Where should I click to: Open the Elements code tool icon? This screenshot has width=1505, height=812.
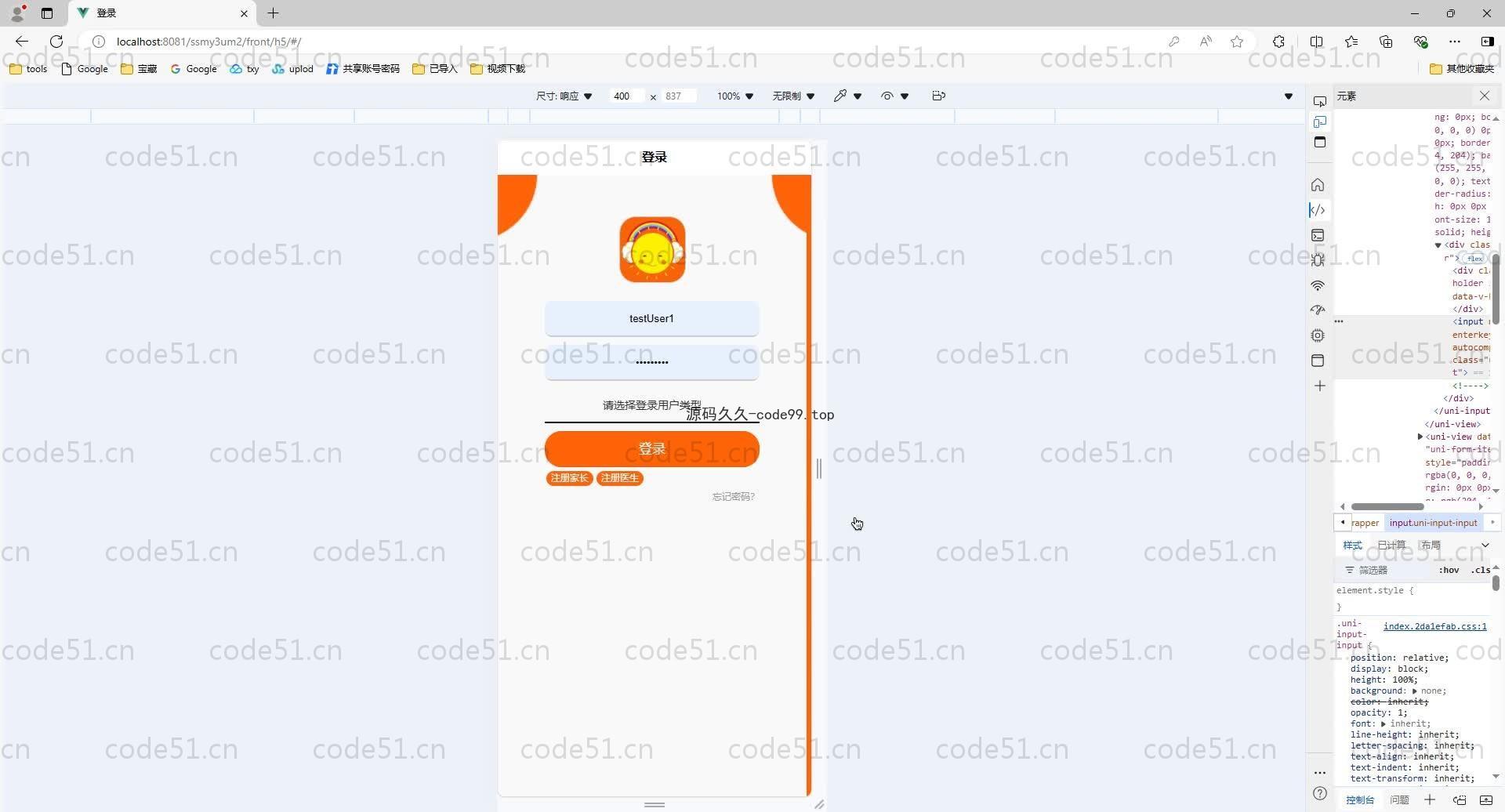(x=1318, y=210)
